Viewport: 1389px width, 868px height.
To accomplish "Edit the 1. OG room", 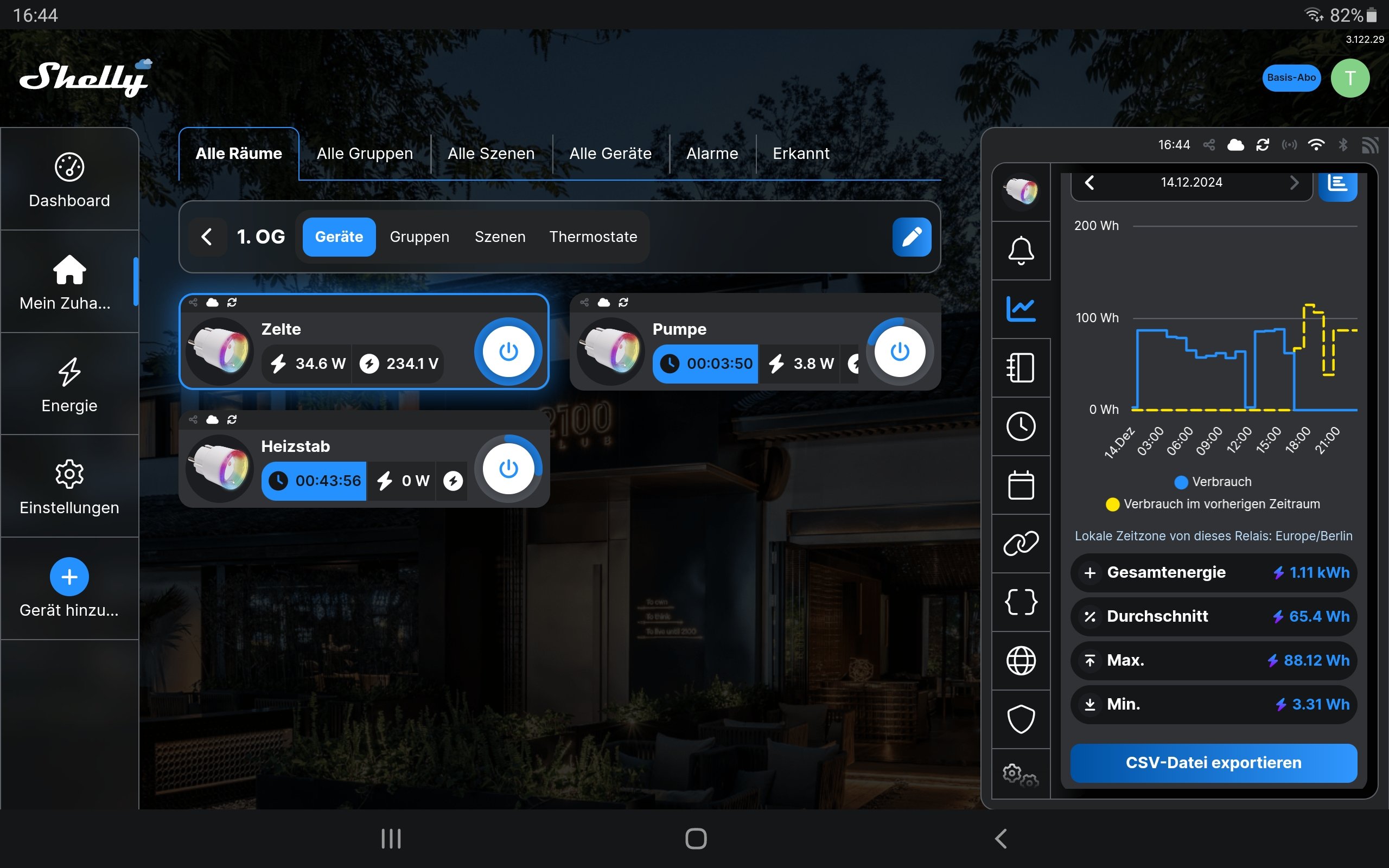I will [x=912, y=237].
